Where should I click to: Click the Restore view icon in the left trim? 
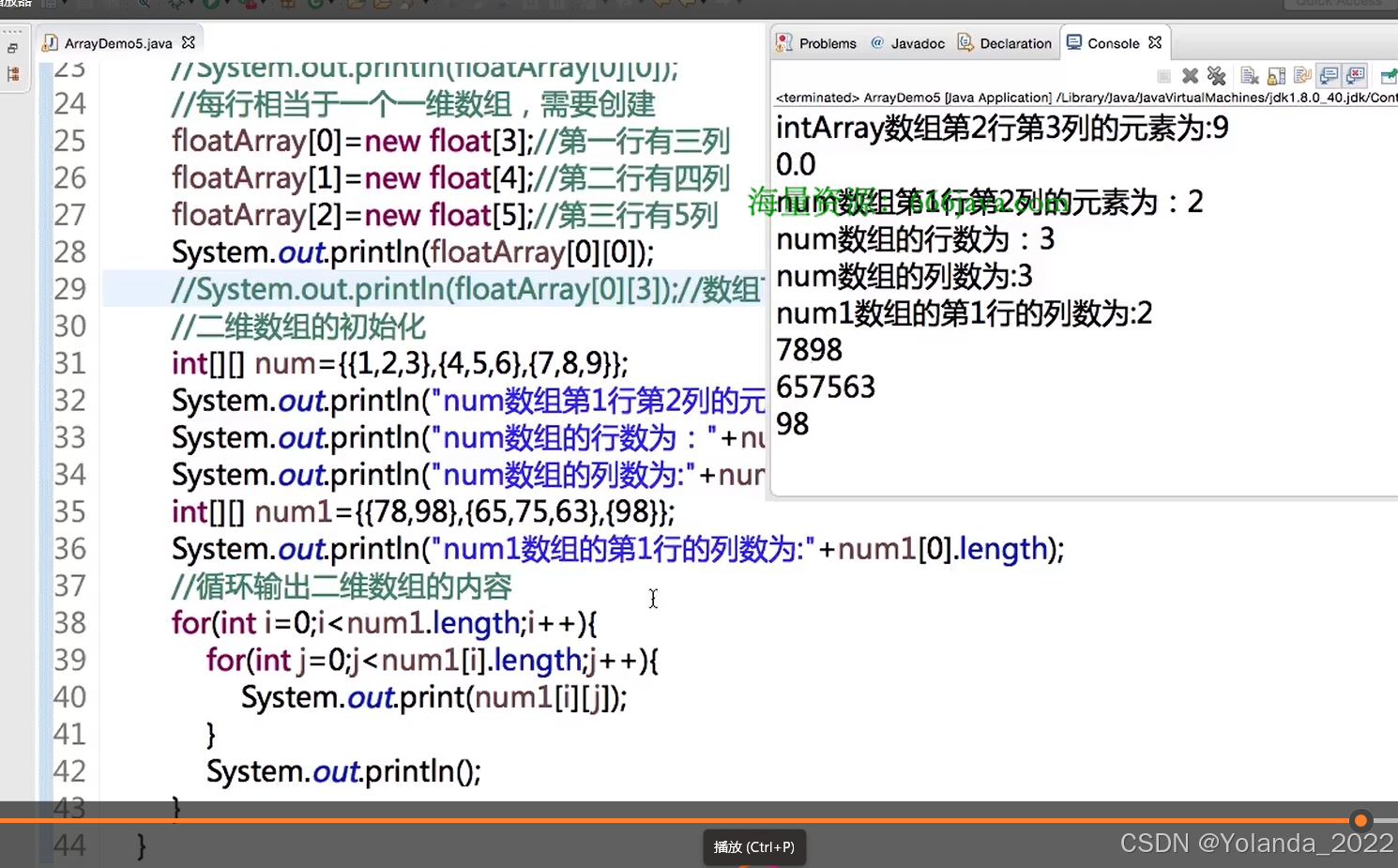[x=12, y=48]
